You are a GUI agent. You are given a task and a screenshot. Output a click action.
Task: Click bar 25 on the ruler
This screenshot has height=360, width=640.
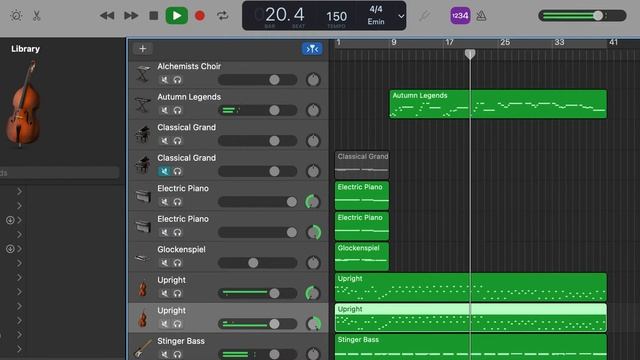(x=505, y=42)
